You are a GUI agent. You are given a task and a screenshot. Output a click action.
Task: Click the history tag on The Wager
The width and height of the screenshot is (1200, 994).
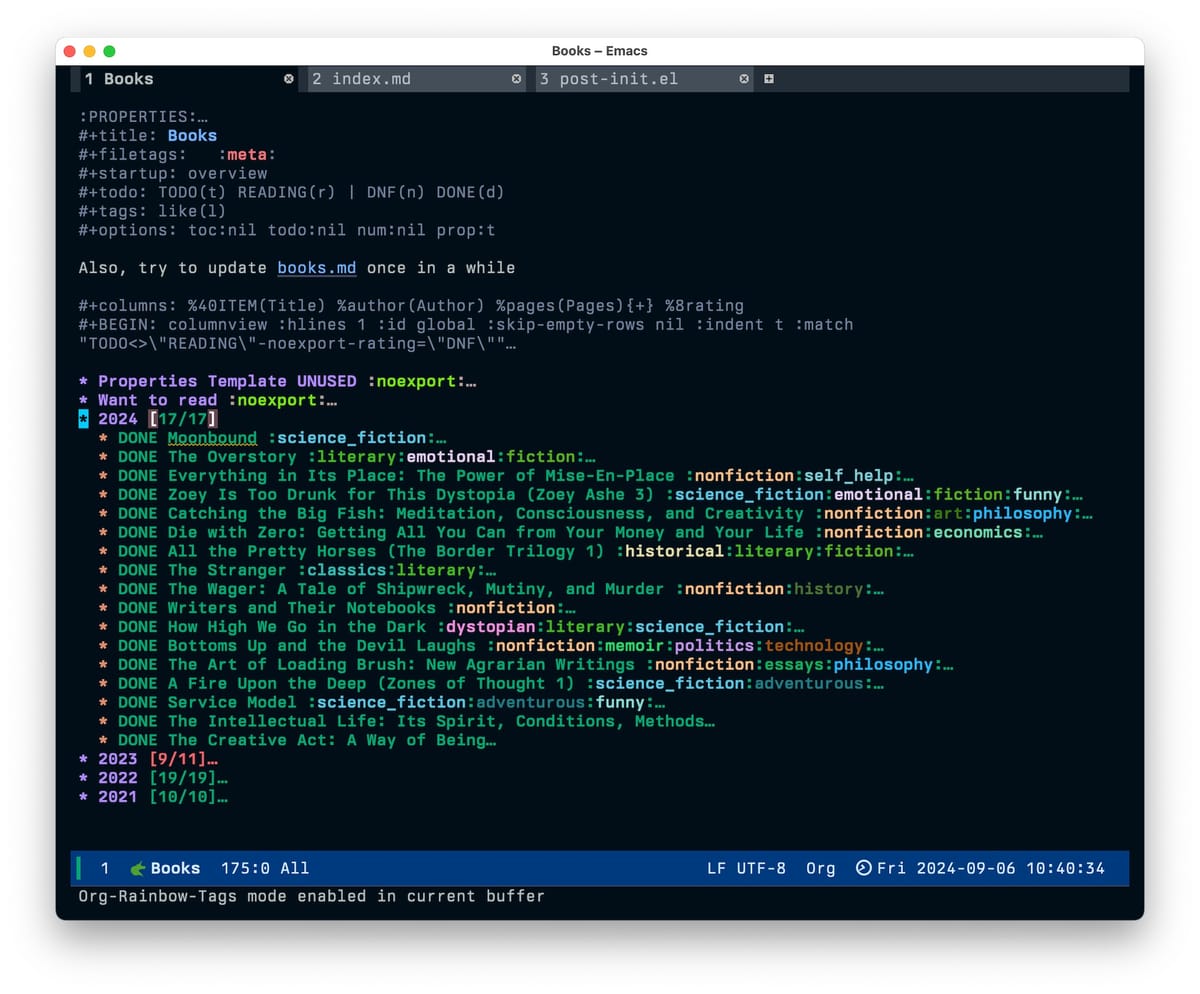point(829,590)
